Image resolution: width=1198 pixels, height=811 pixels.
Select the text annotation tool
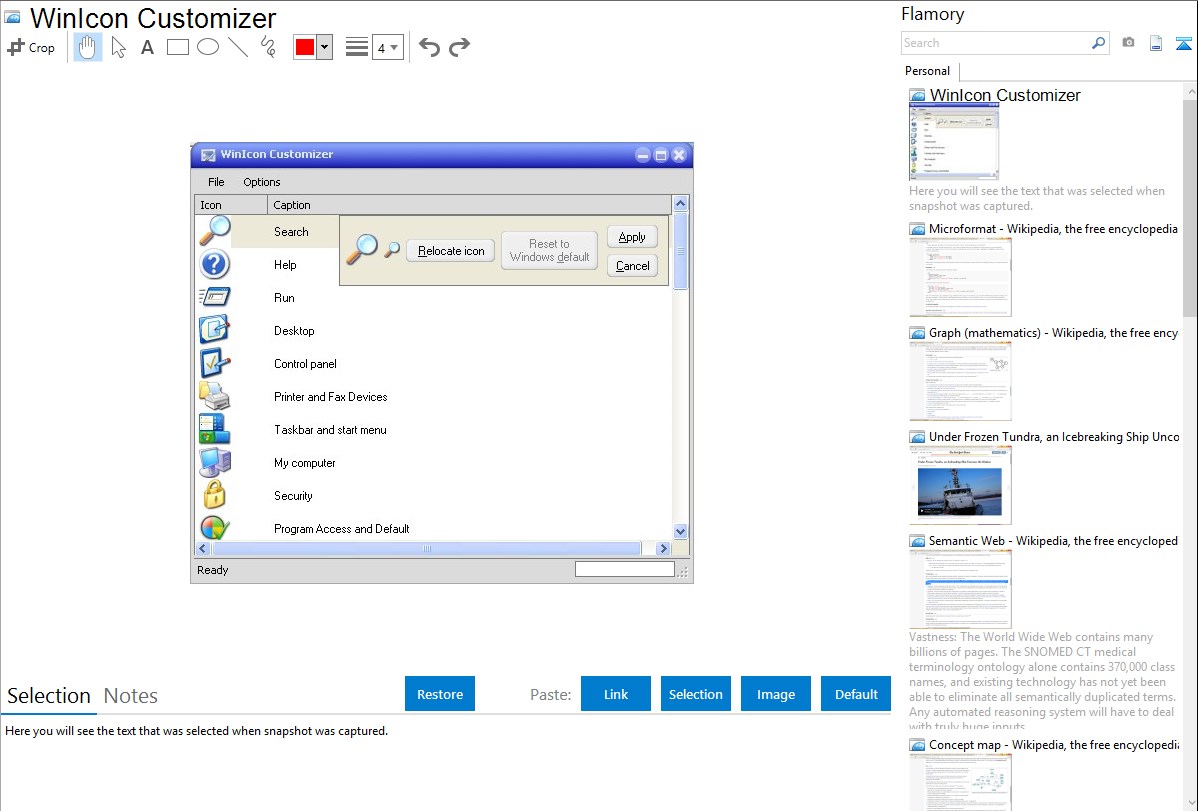pos(147,47)
